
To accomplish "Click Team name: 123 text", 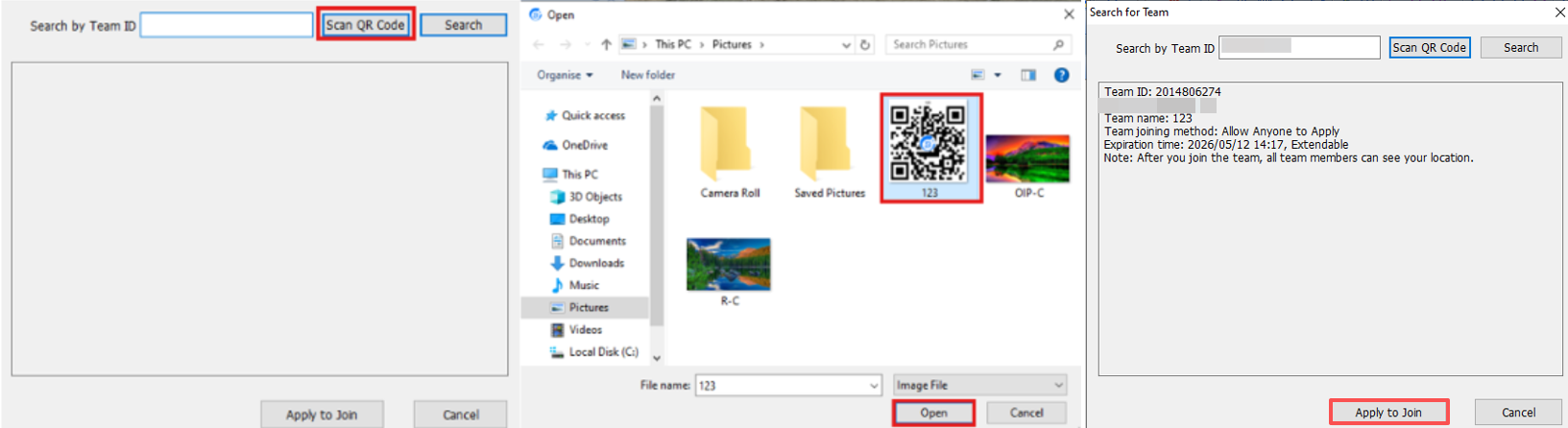I will coord(1147,119).
